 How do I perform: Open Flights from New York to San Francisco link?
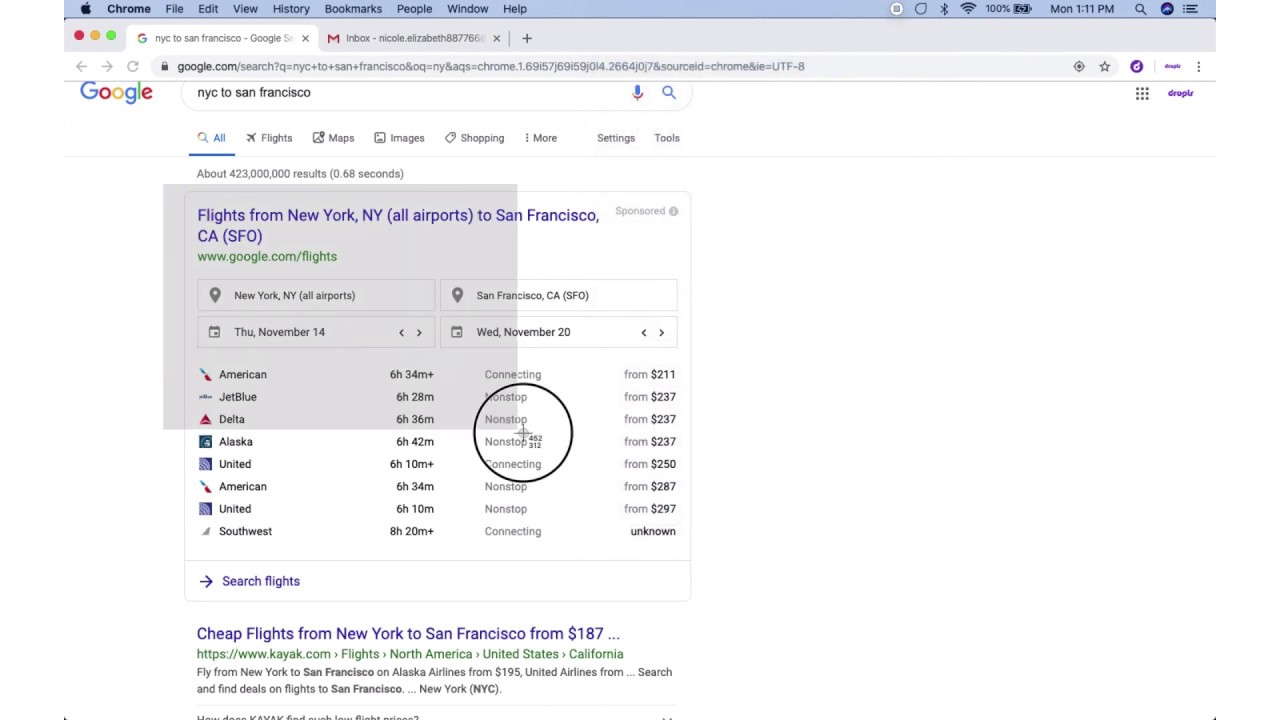[398, 225]
